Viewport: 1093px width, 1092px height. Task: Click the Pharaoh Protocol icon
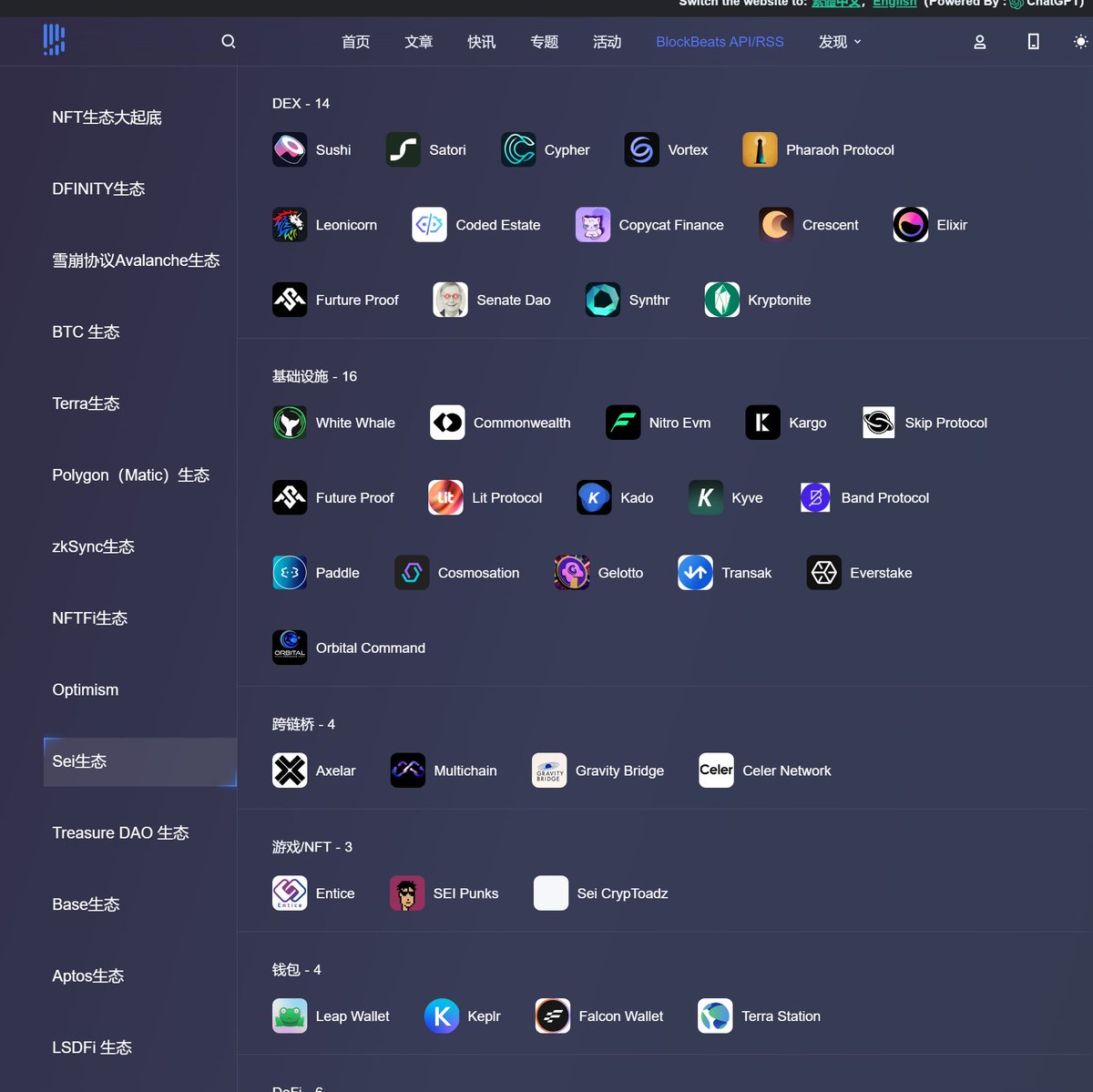[760, 149]
